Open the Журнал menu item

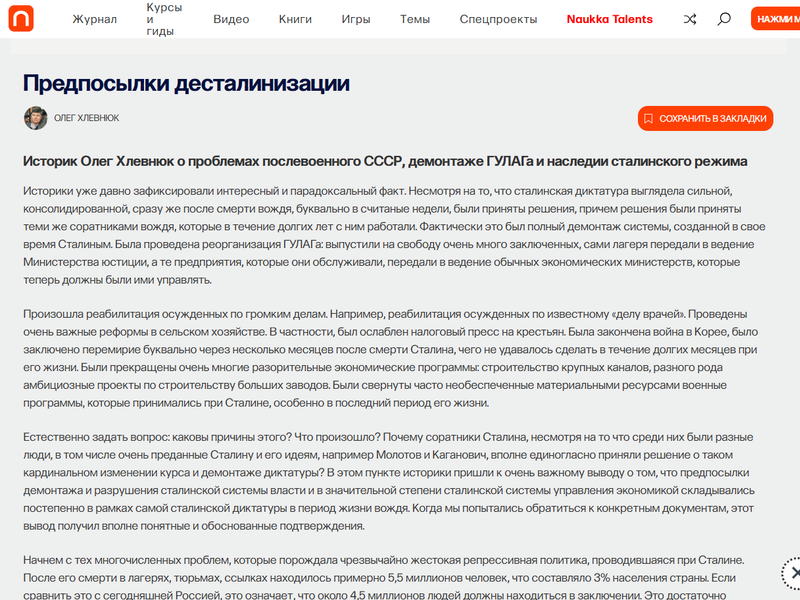pyautogui.click(x=94, y=19)
